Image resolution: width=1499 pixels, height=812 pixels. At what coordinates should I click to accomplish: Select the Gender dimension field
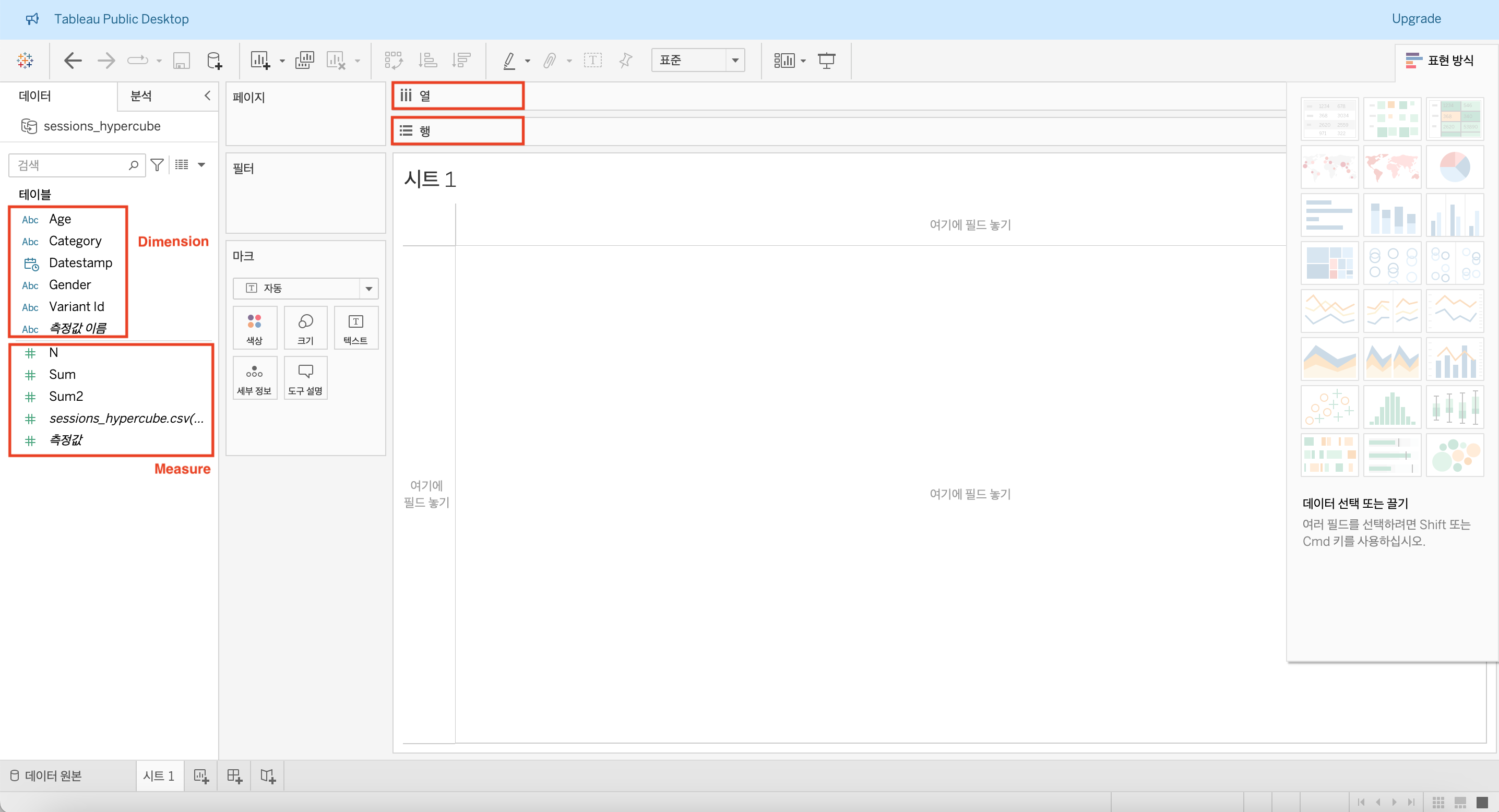70,285
